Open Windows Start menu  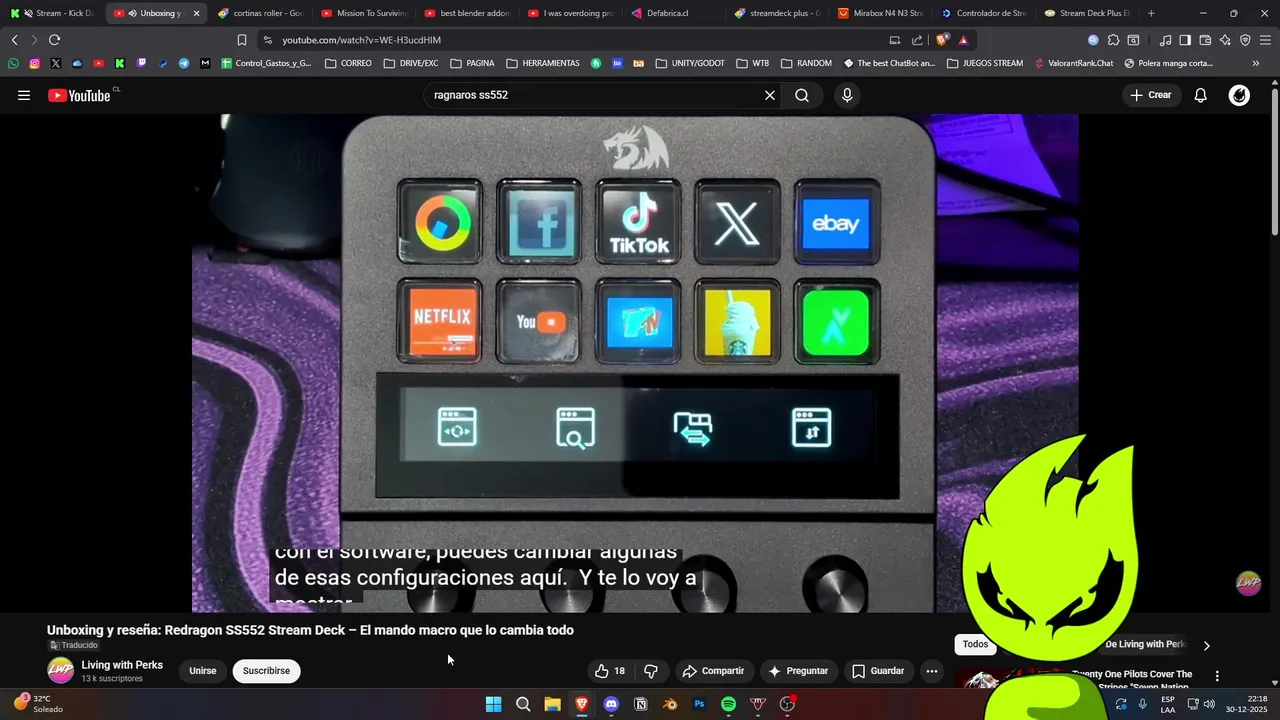[x=493, y=704]
